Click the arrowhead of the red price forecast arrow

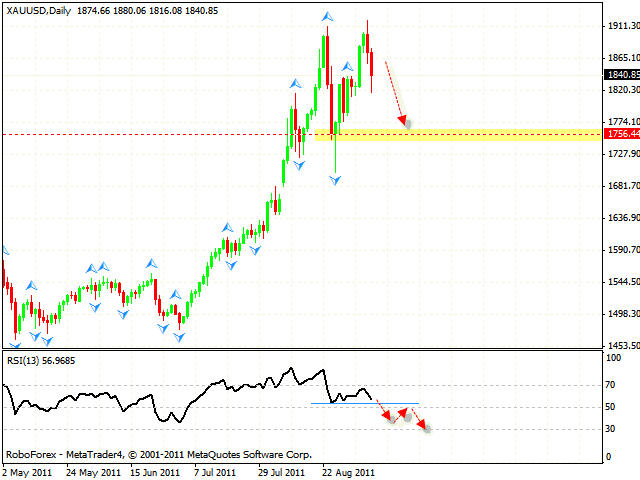pyautogui.click(x=405, y=123)
